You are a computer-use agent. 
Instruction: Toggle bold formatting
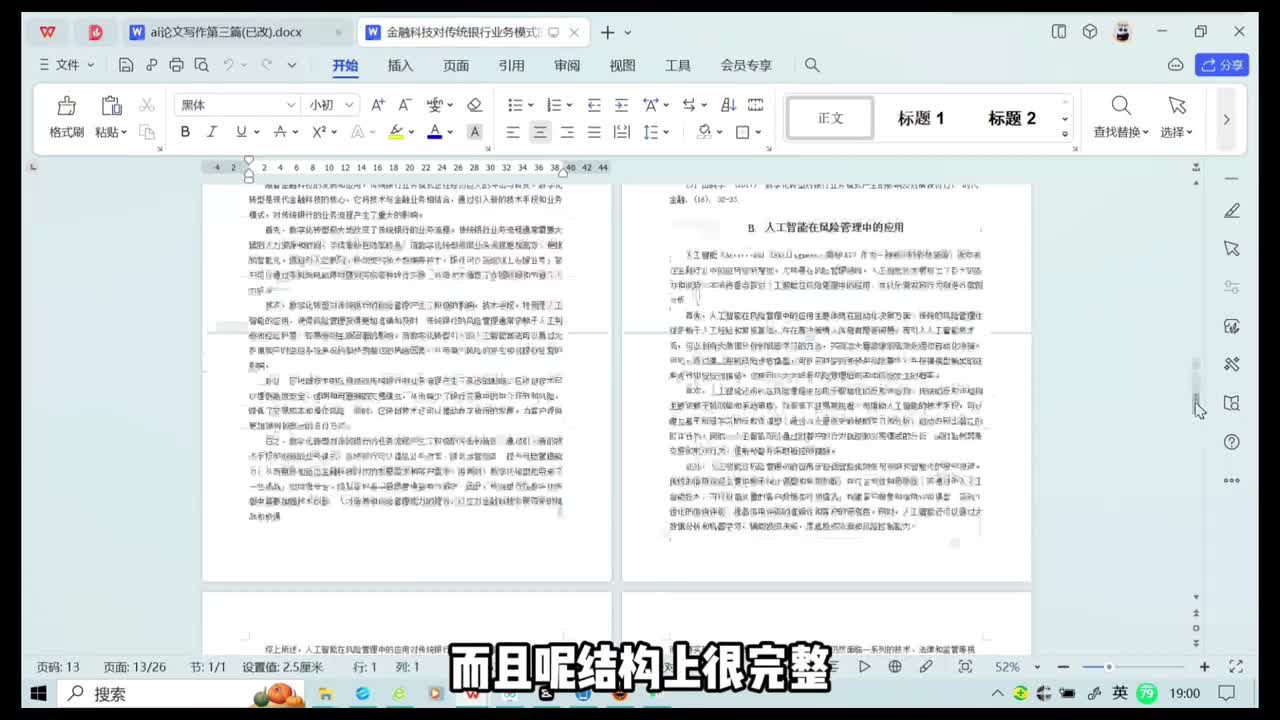[185, 132]
